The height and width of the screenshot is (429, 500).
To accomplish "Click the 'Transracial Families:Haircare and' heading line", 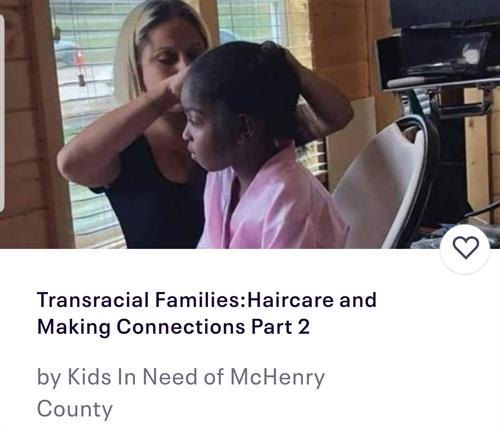I will coord(207,300).
